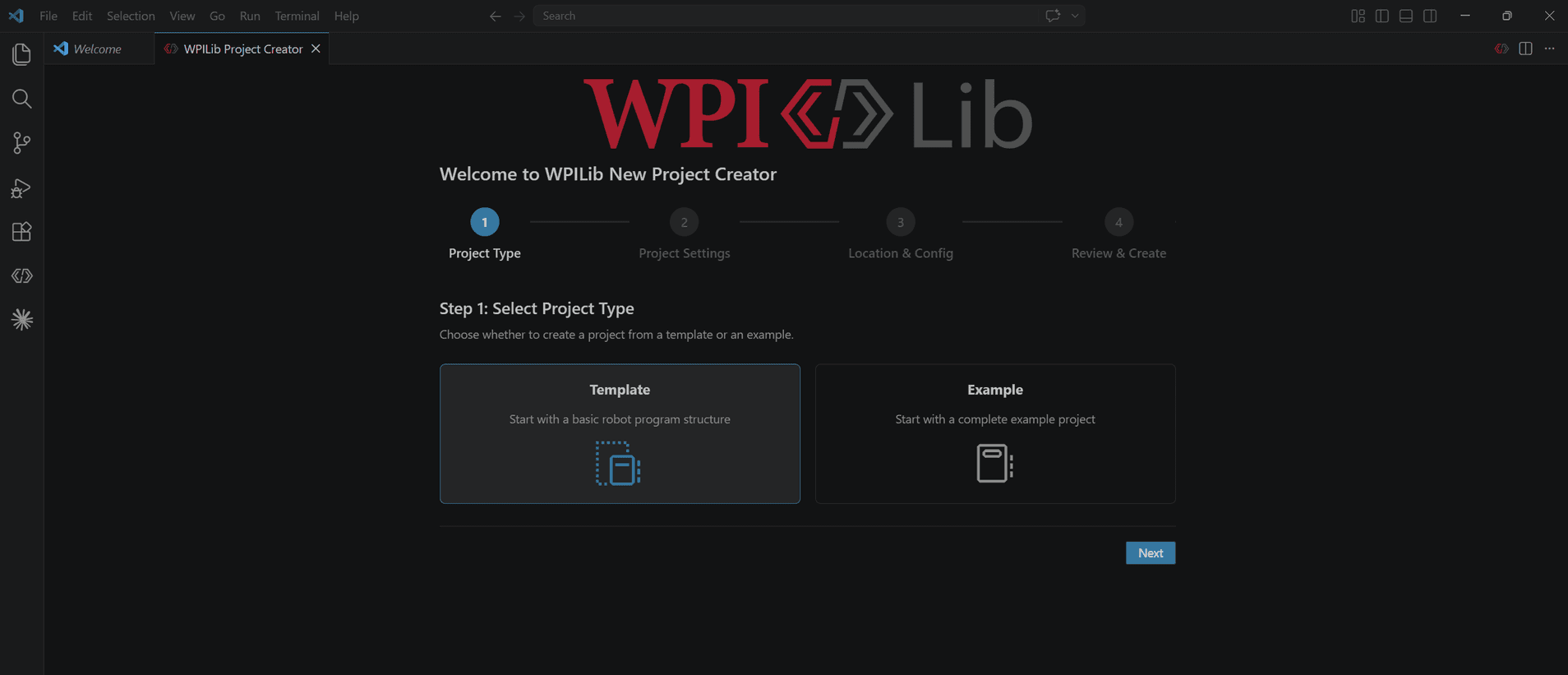Open the chat icon in the search bar
This screenshot has height=675, width=1568.
(x=1053, y=16)
